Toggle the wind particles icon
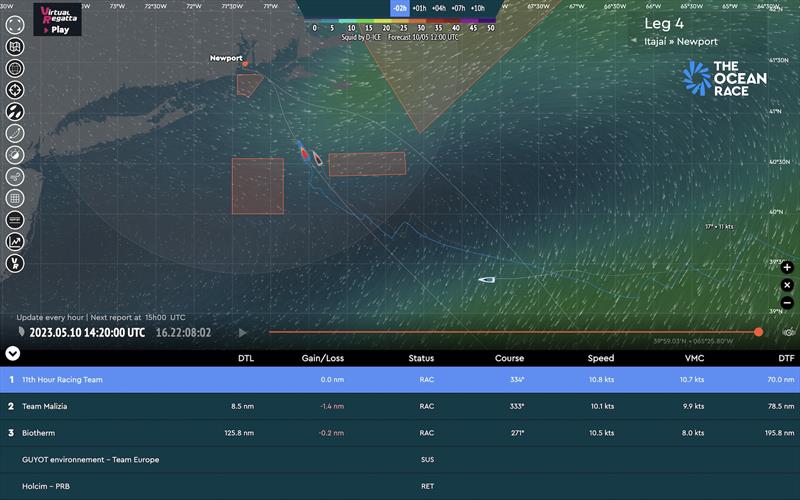This screenshot has height=500, width=800. [x=15, y=177]
